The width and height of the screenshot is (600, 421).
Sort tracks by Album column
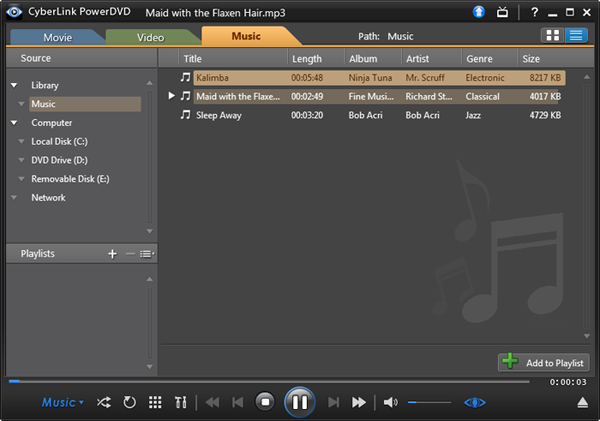pyautogui.click(x=373, y=59)
